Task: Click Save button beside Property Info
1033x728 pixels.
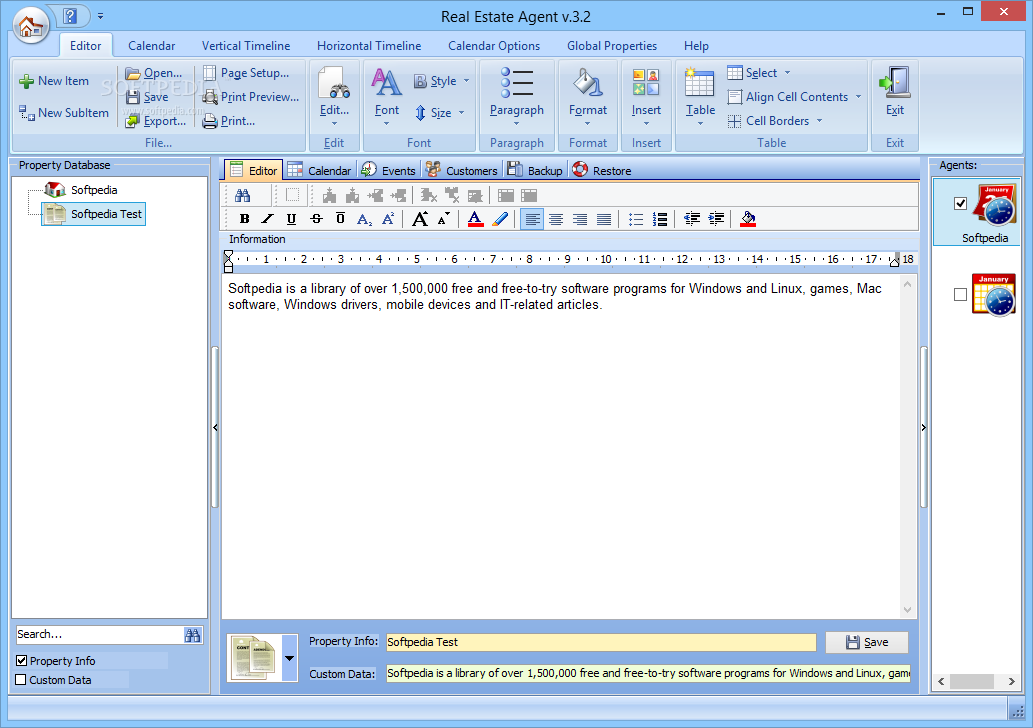Action: click(867, 642)
